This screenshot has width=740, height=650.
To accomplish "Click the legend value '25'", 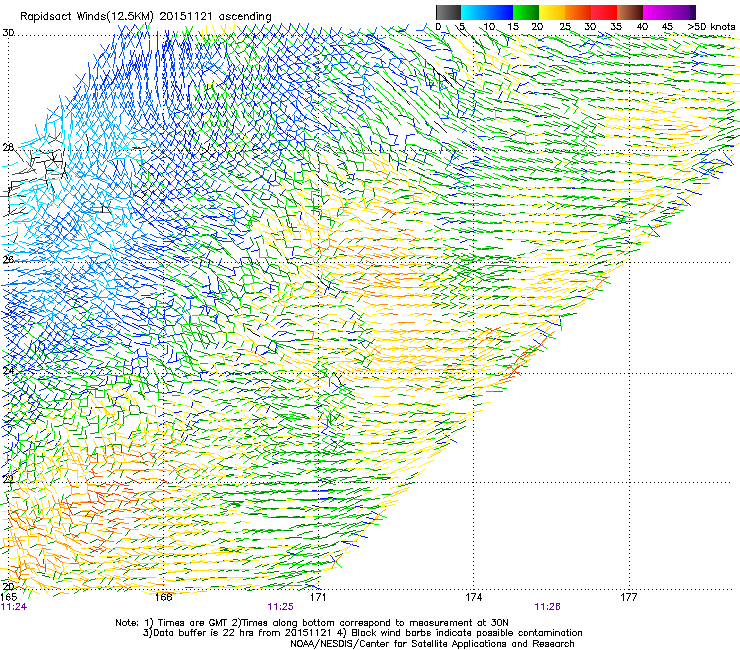I will [565, 27].
